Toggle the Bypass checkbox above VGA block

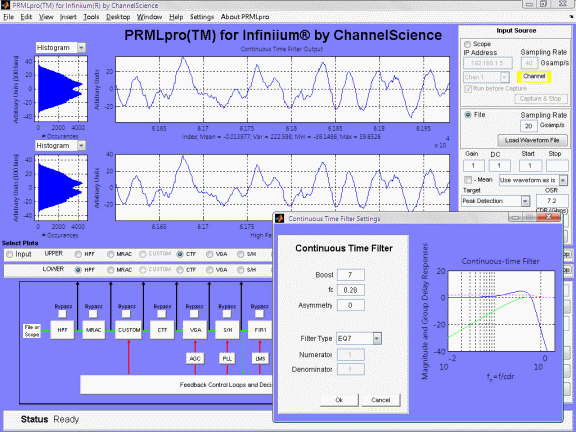pos(194,314)
